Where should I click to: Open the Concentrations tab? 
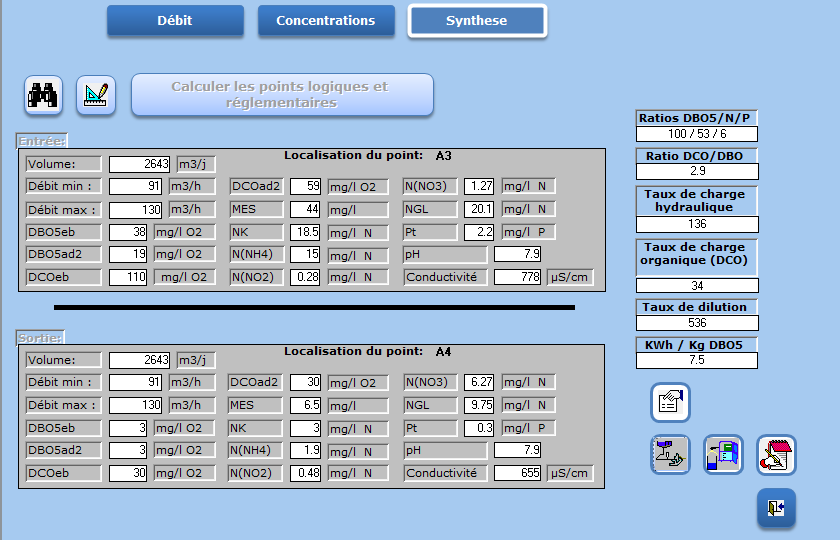tap(326, 21)
